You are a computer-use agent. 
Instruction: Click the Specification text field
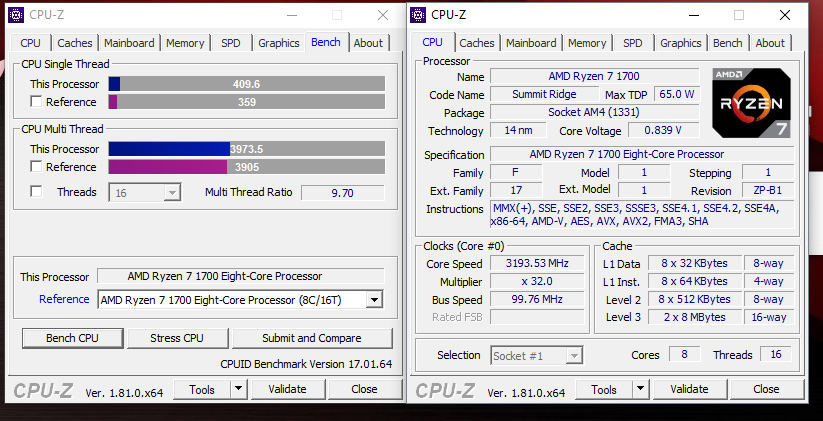[642, 154]
